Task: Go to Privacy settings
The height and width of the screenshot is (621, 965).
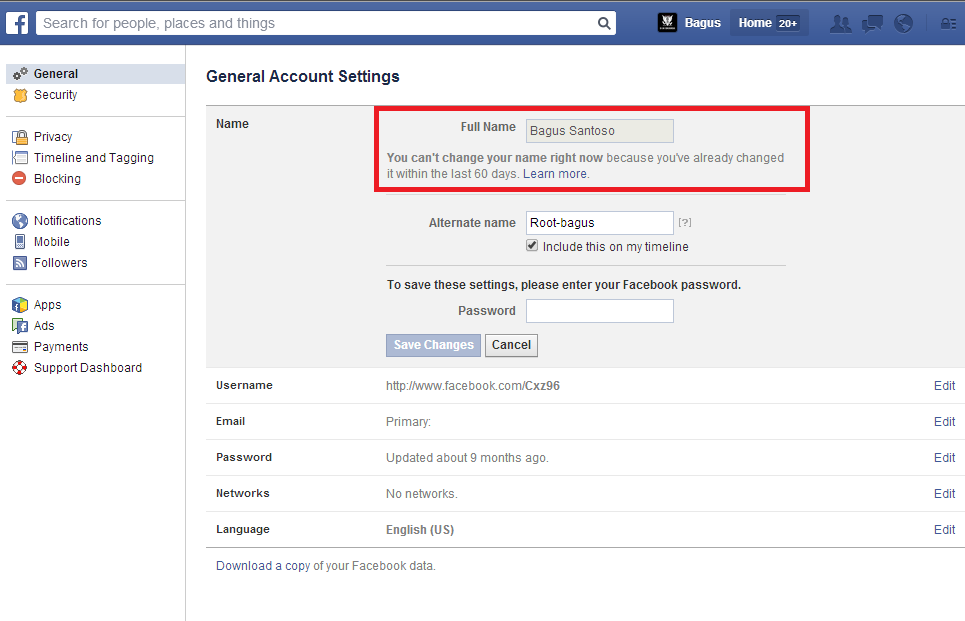Action: coord(53,137)
